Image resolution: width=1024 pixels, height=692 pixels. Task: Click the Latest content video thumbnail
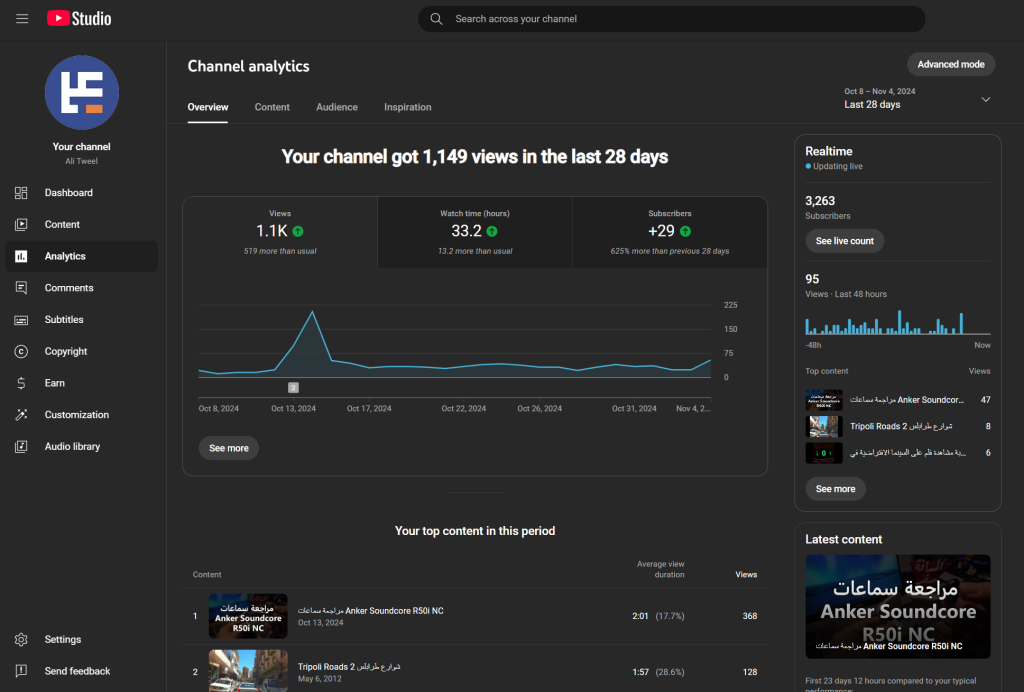(898, 606)
